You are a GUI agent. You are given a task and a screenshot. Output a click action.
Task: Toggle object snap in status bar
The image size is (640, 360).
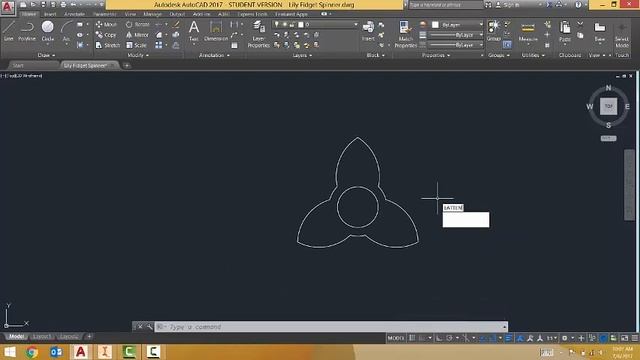point(493,338)
